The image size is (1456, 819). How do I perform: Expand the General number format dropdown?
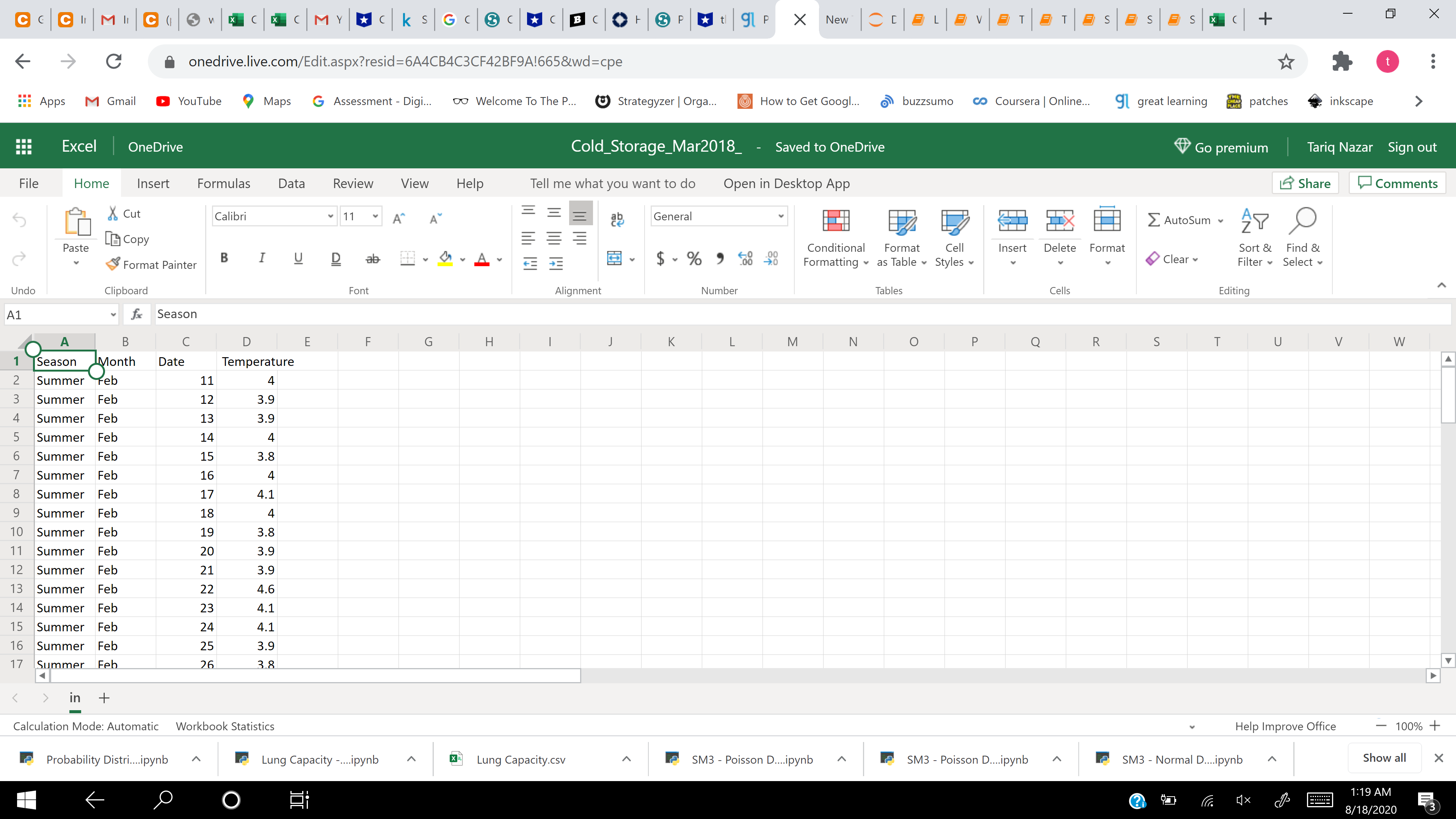780,217
